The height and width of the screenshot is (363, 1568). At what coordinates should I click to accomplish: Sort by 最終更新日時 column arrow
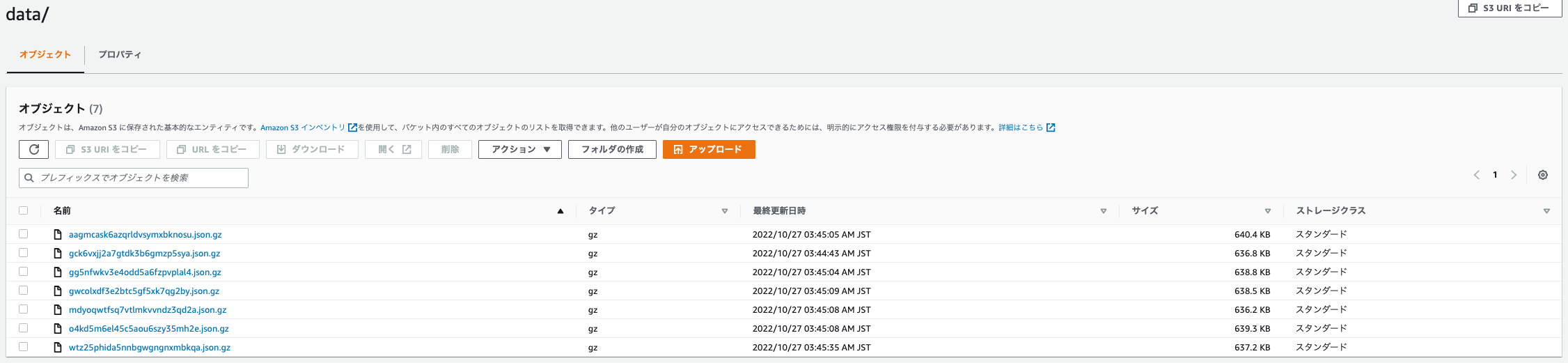[1104, 211]
